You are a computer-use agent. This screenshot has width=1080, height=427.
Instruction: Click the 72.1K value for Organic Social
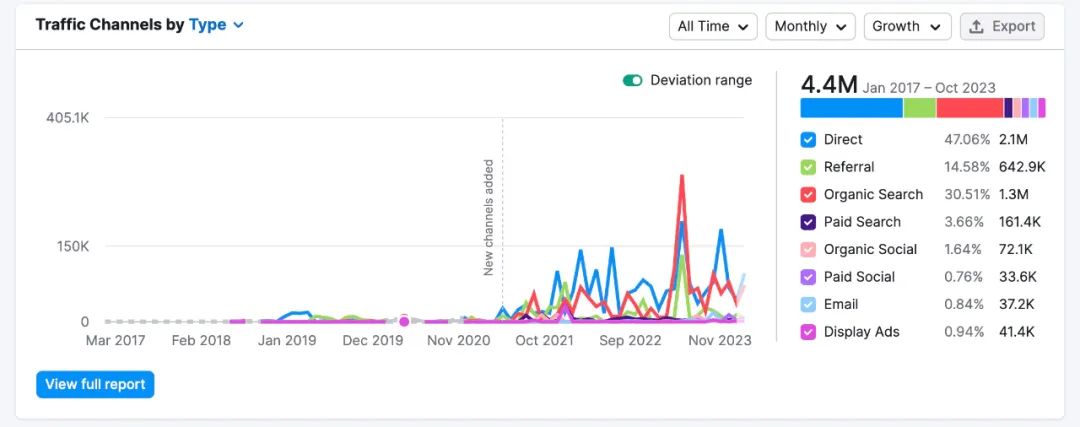[x=1017, y=250]
